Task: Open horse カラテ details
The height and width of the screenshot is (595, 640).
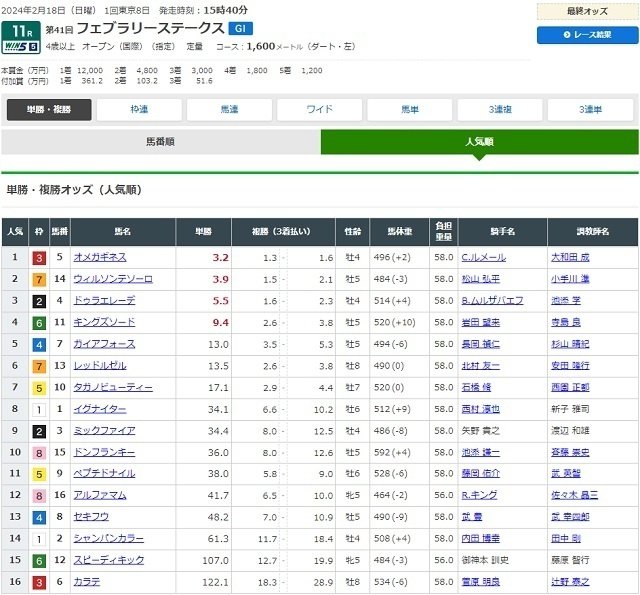Action: pyautogui.click(x=87, y=582)
